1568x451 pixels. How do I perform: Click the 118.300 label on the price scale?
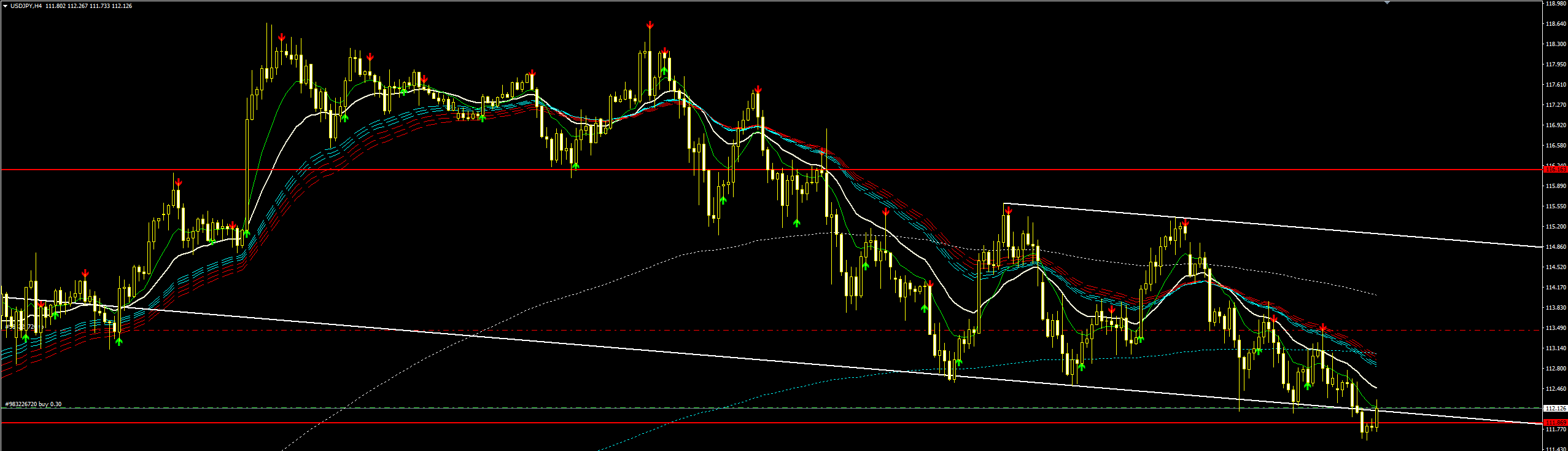pyautogui.click(x=1556, y=44)
